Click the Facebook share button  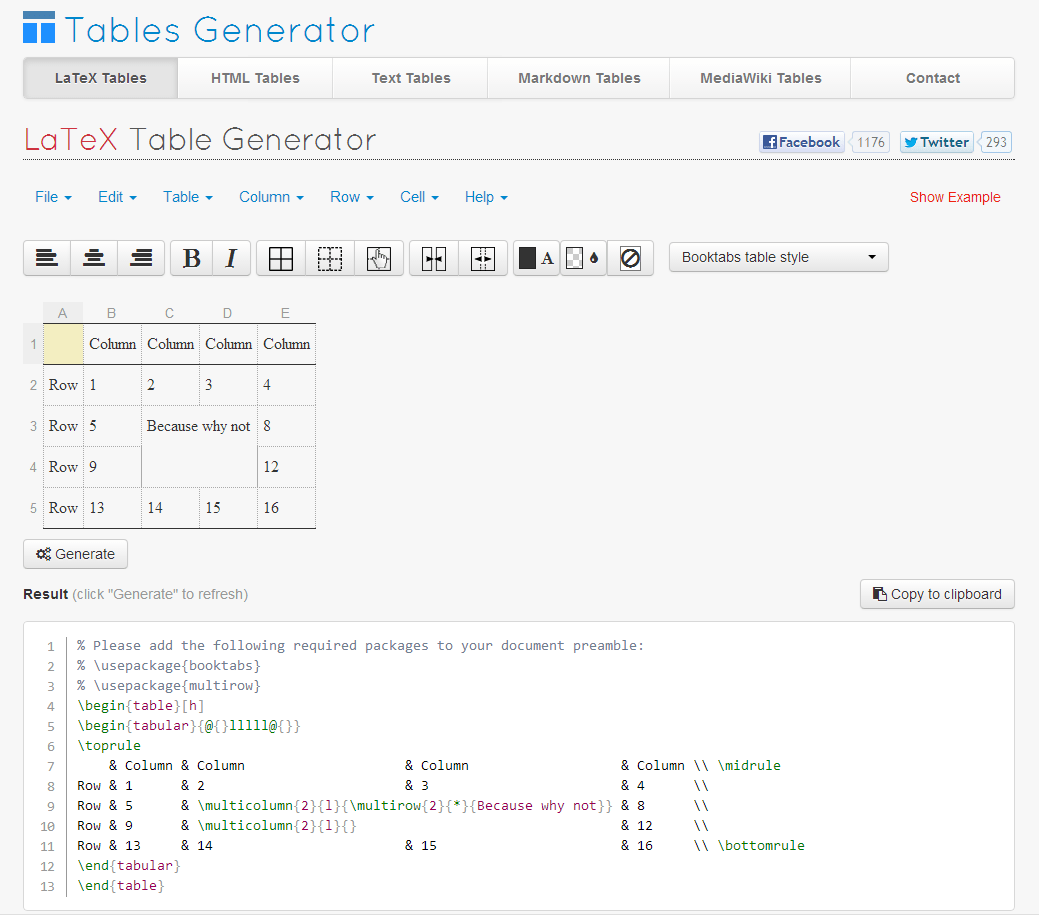point(802,142)
